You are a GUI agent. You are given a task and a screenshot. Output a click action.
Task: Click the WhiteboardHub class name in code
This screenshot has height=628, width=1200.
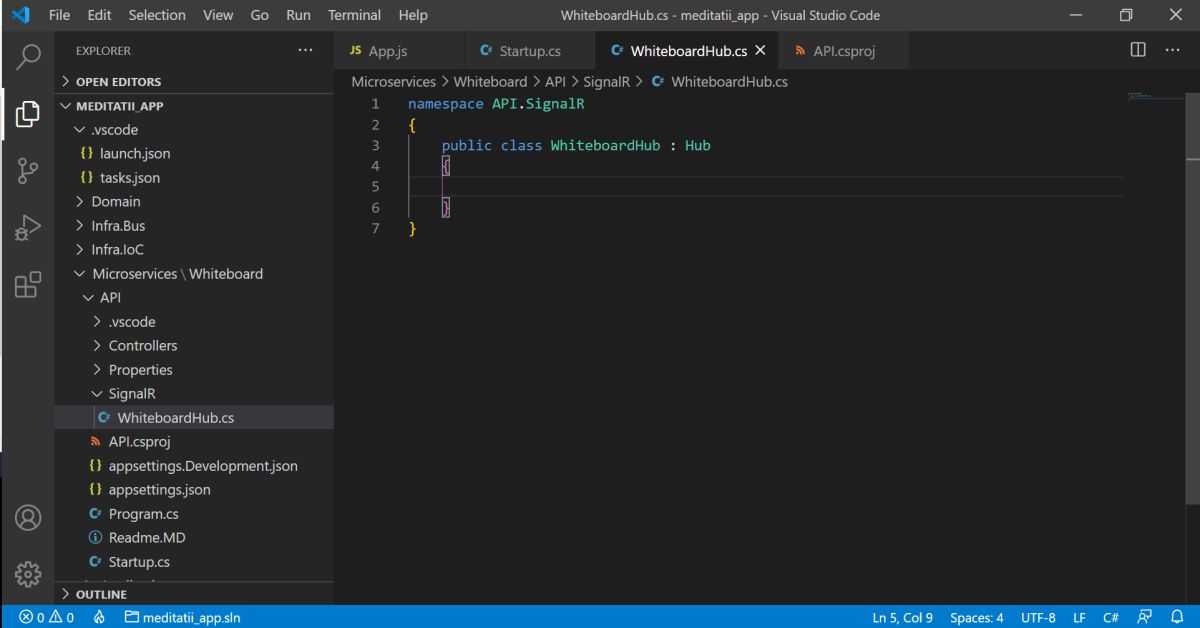click(605, 145)
